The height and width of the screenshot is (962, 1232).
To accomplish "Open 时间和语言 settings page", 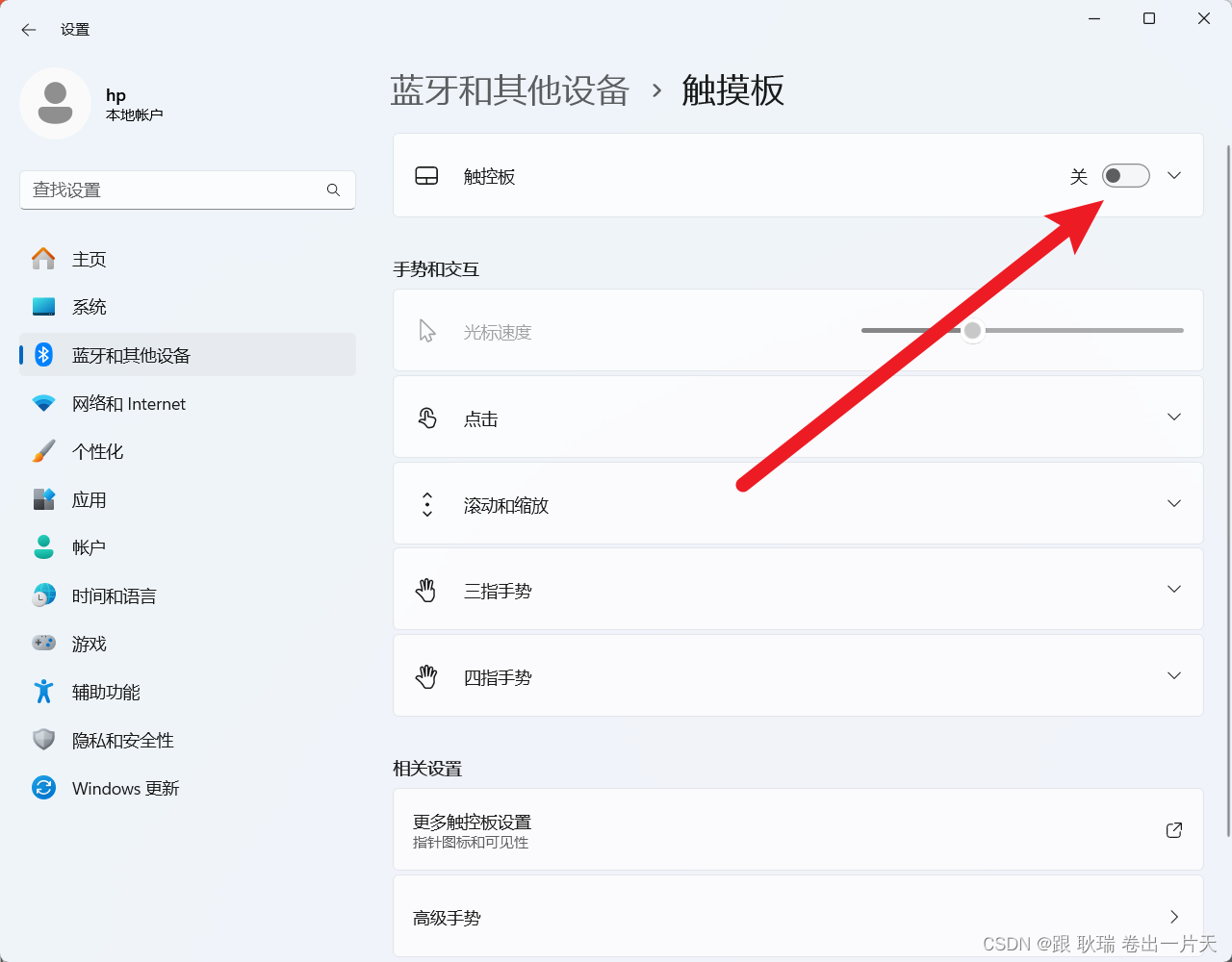I will (x=188, y=595).
